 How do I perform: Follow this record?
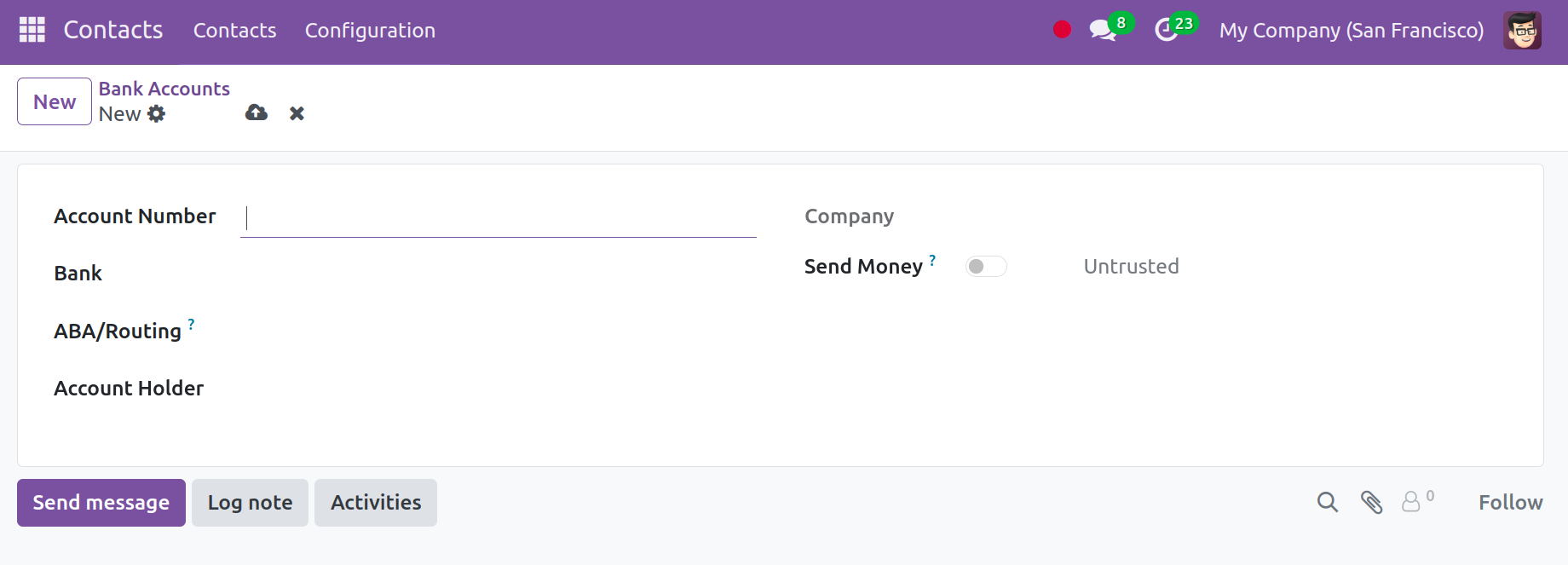tap(1510, 503)
